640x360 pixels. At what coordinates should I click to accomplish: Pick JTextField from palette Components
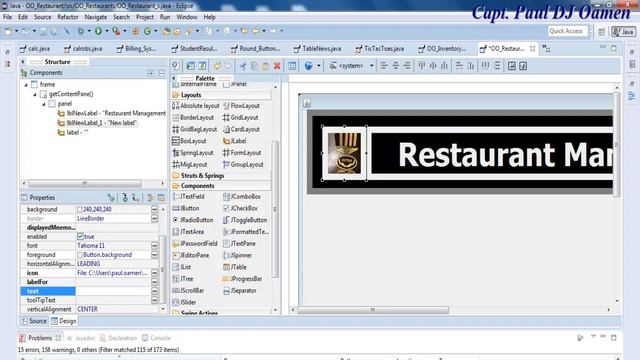coord(189,196)
